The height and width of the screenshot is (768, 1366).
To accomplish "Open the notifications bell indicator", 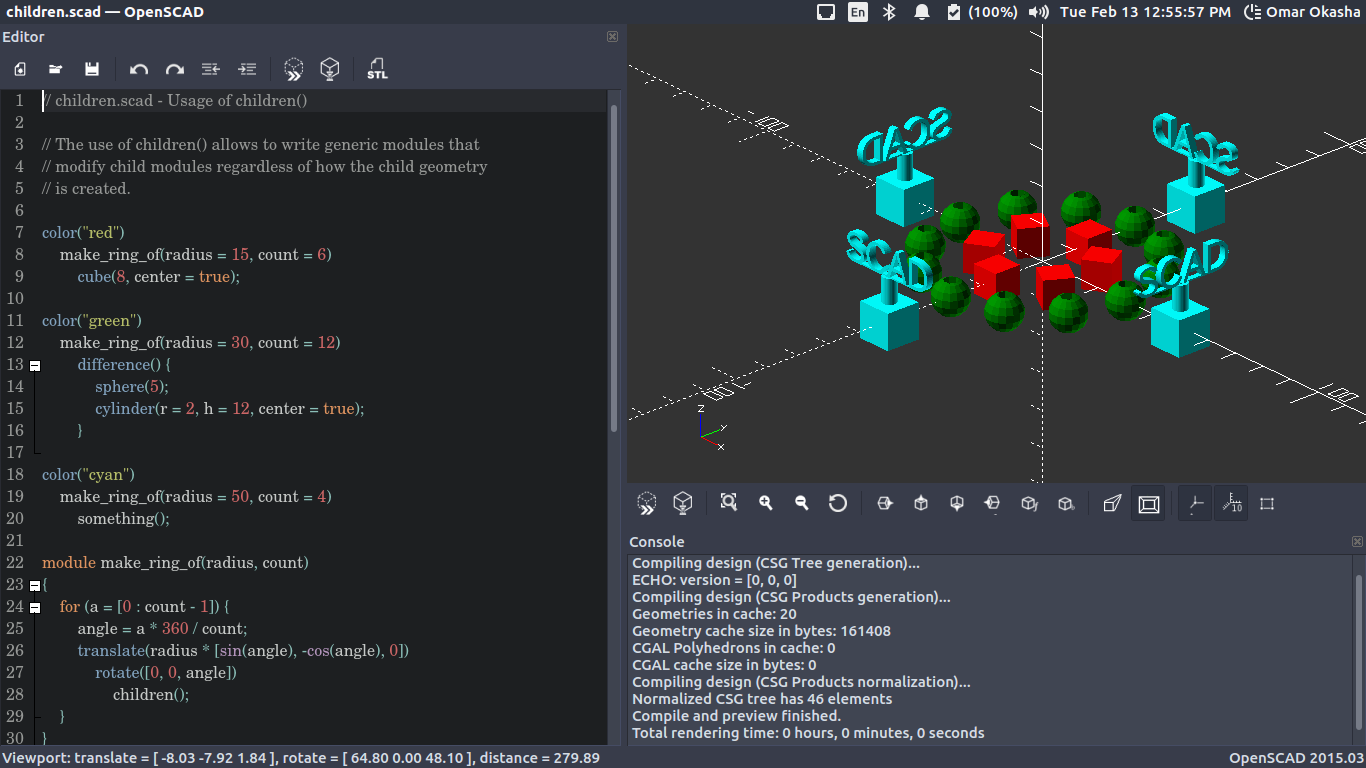I will 921,12.
